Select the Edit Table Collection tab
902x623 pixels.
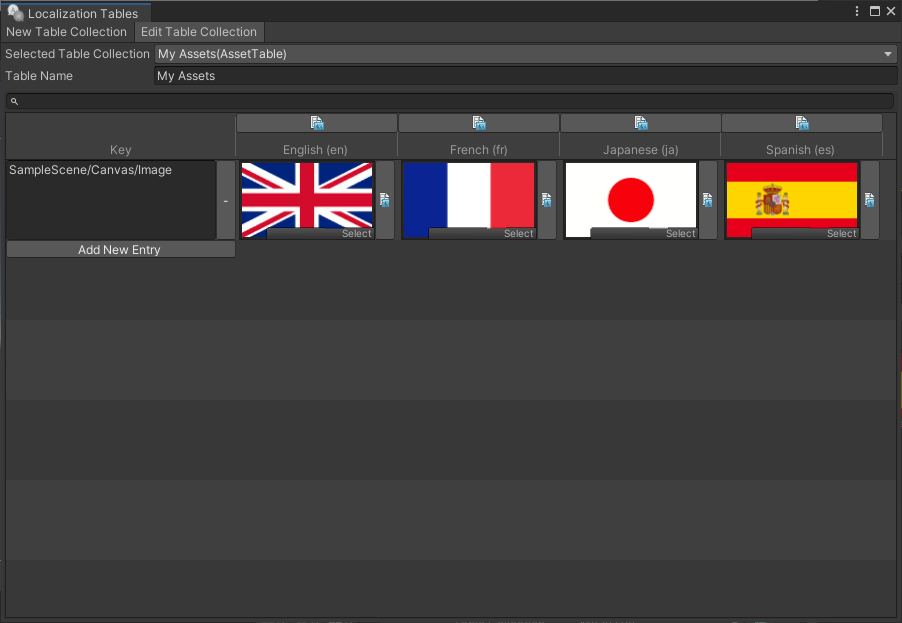tap(198, 31)
